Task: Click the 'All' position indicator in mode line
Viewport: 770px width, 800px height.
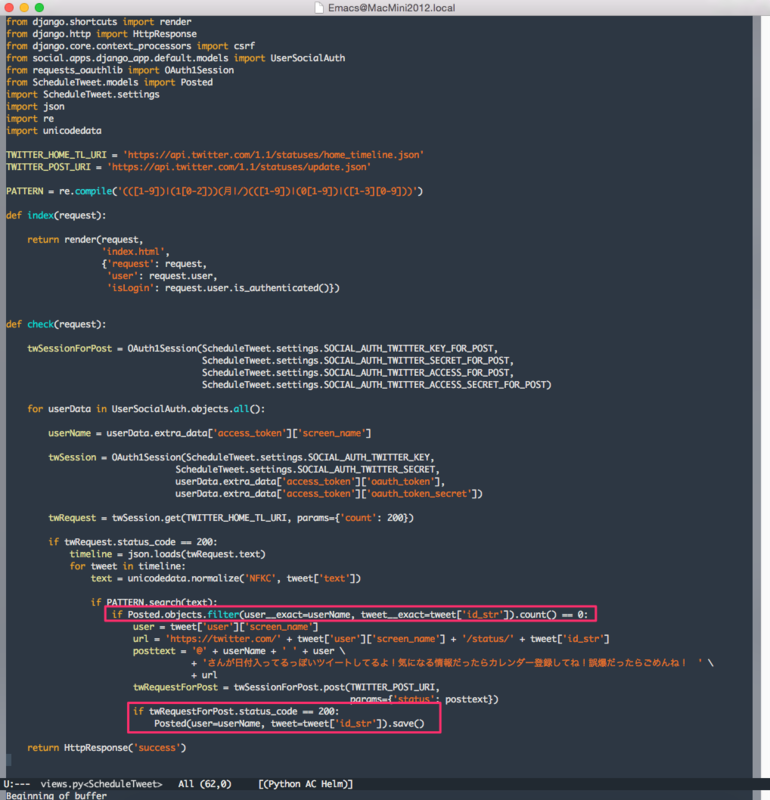Action: point(186,784)
